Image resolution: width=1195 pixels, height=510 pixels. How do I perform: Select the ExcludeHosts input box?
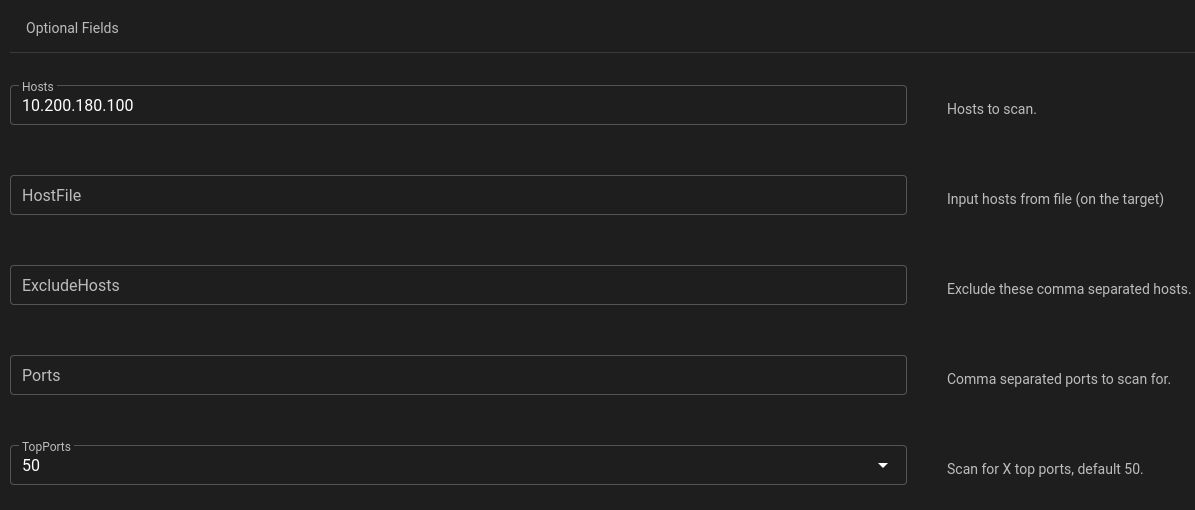pyautogui.click(x=458, y=285)
